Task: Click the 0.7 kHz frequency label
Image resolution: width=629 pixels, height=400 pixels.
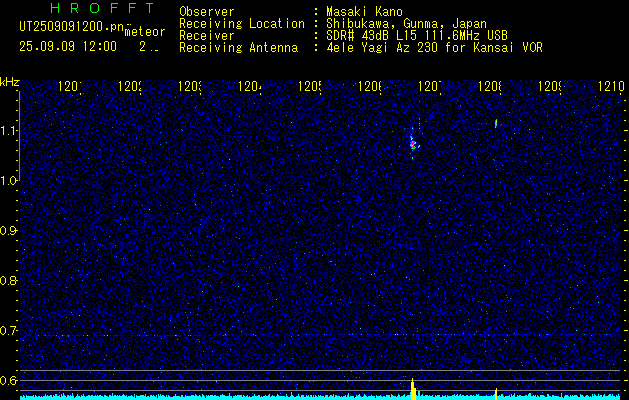Action: pyautogui.click(x=9, y=331)
